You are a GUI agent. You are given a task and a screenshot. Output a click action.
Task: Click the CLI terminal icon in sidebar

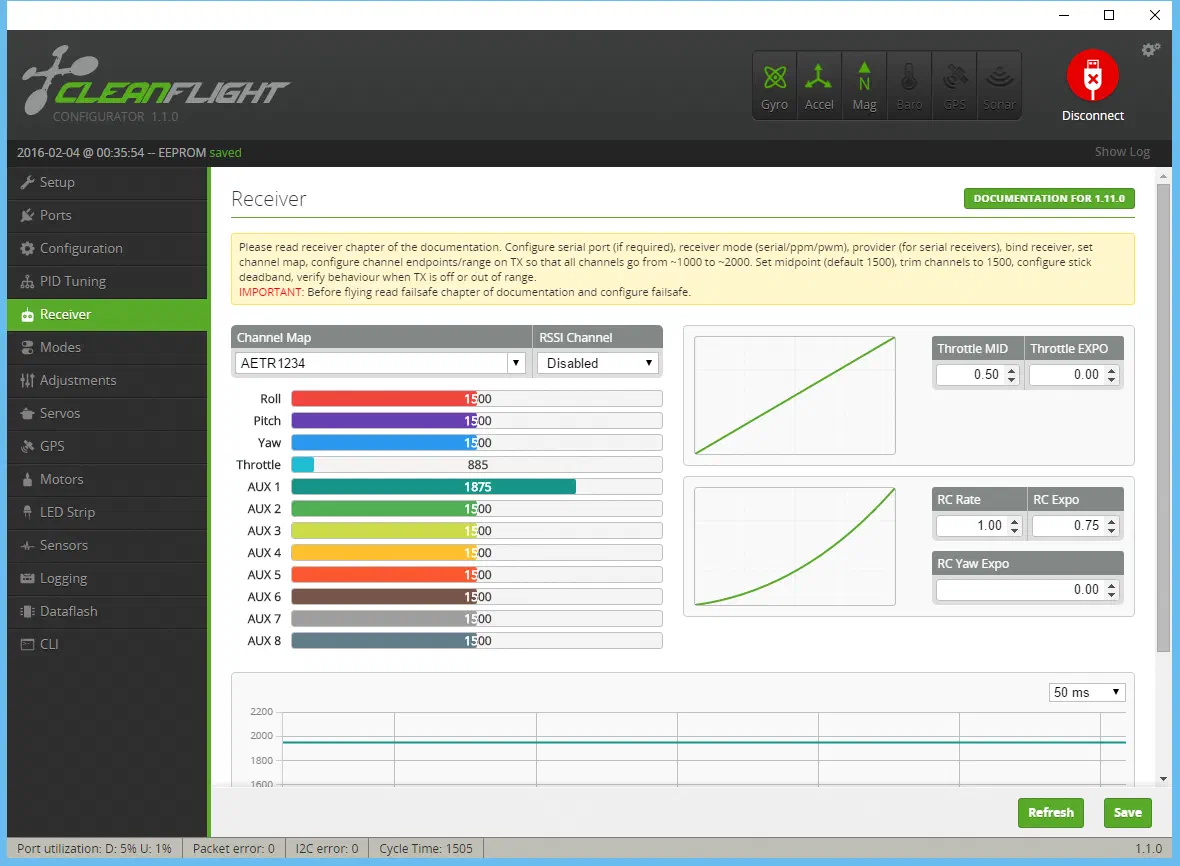click(27, 644)
